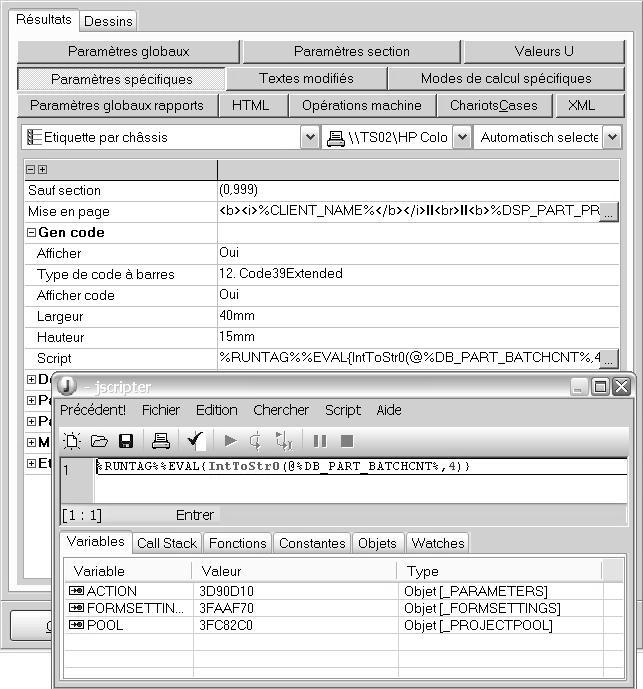Collapse the Gen code group
The width and height of the screenshot is (643, 689).
tap(31, 232)
